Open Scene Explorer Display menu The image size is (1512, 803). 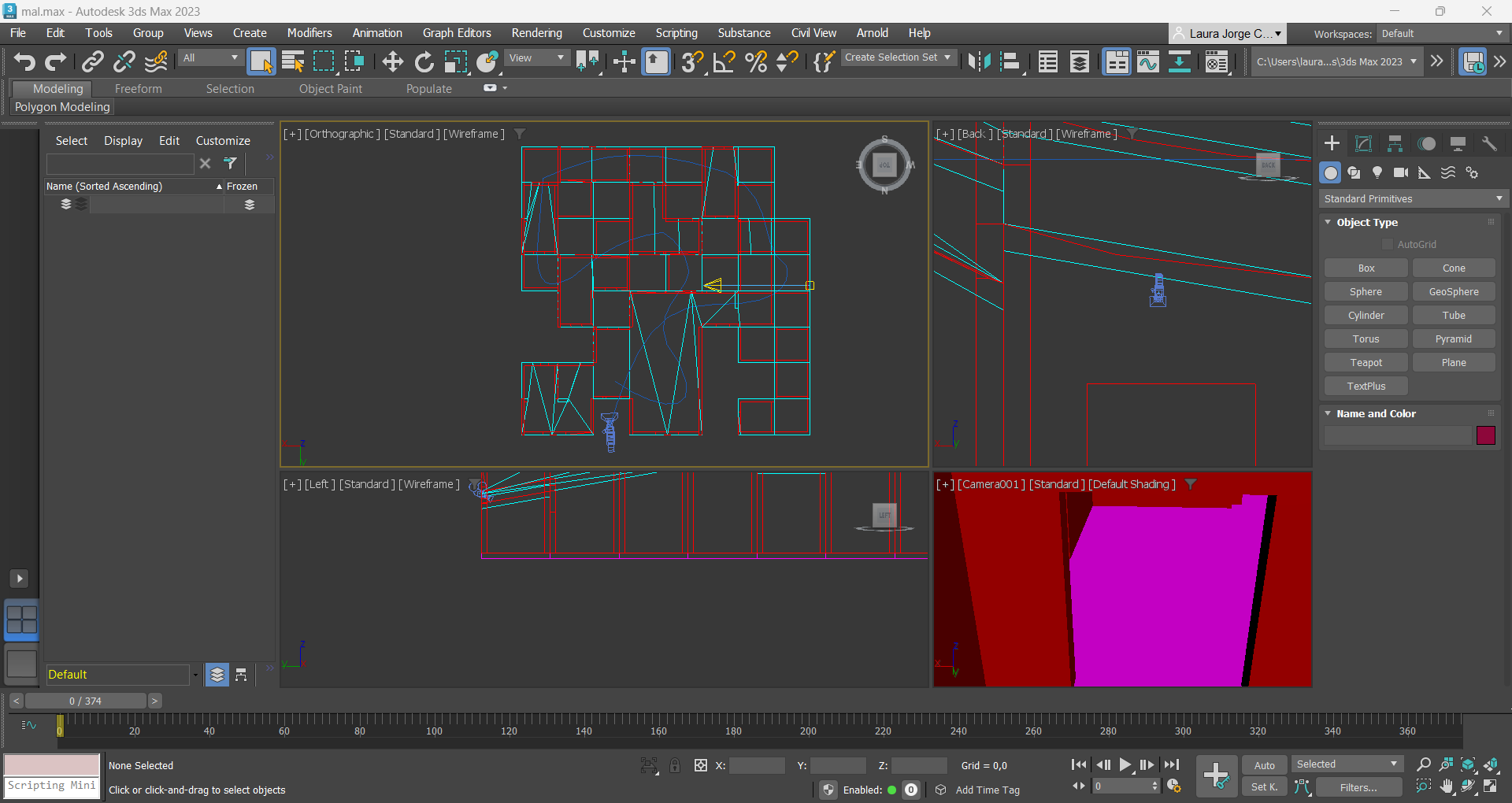coord(124,141)
